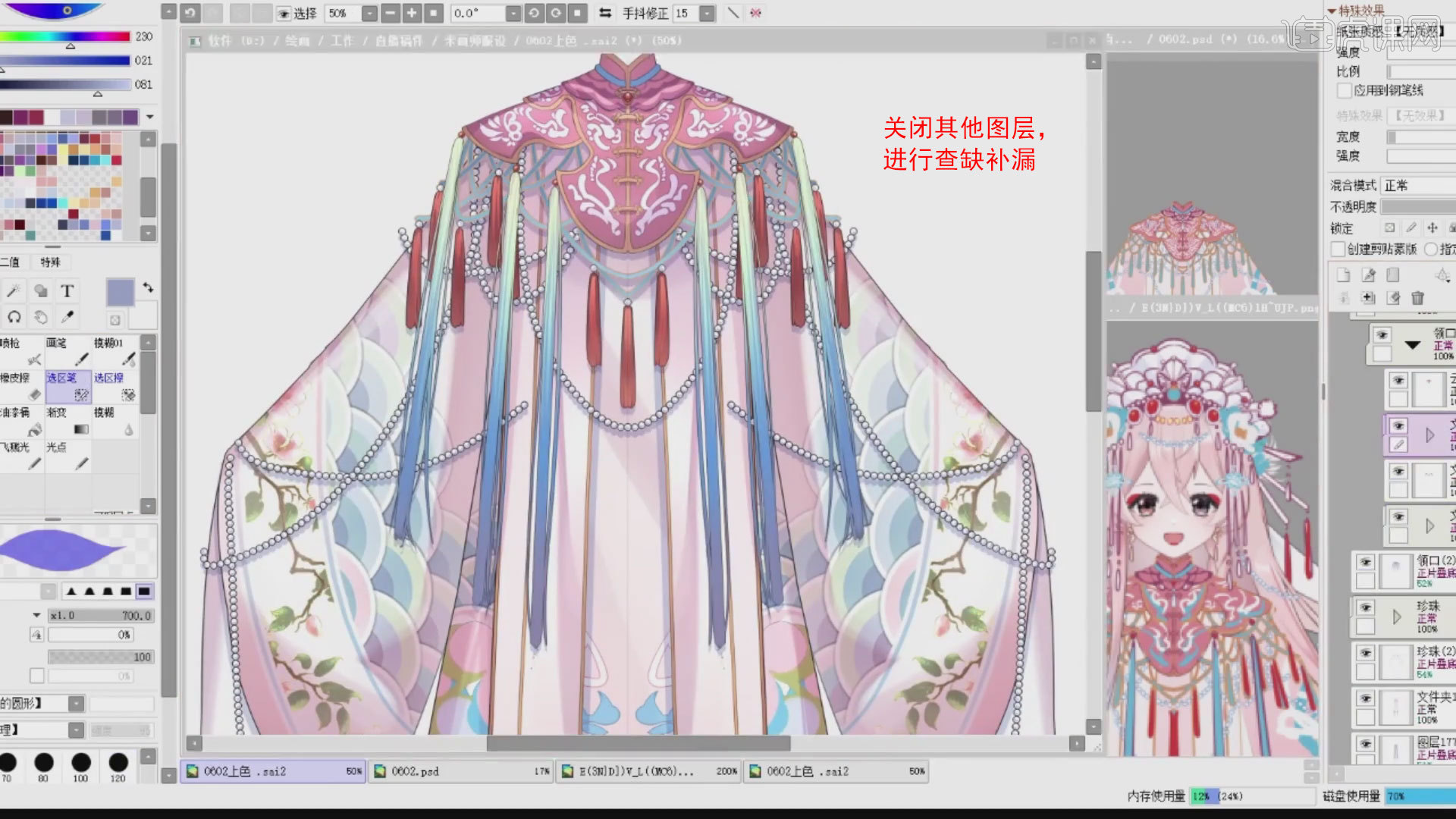Choose the 画笔 brush tool
Screen dimensions: 1456x819
coord(68,352)
